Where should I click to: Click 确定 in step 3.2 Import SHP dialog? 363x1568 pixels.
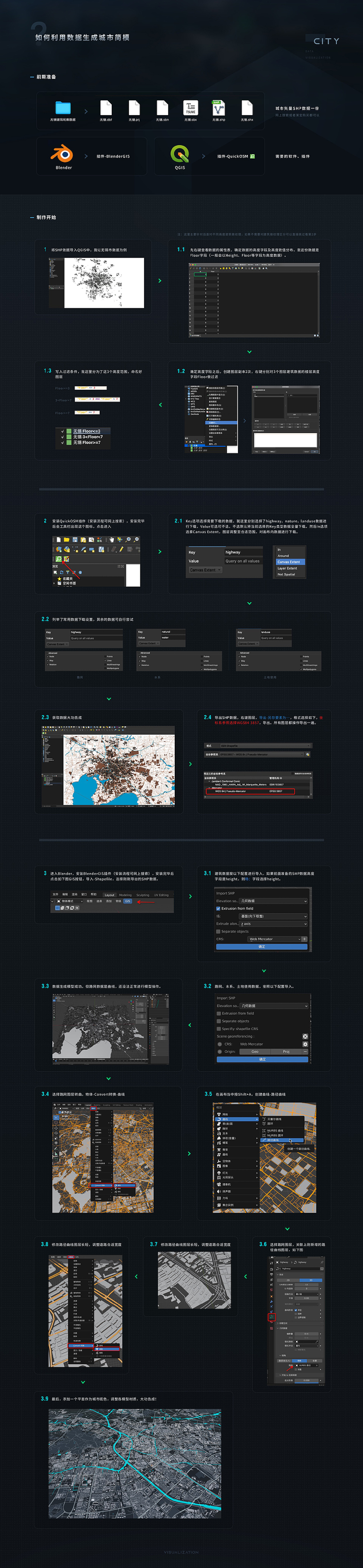(x=263, y=1059)
